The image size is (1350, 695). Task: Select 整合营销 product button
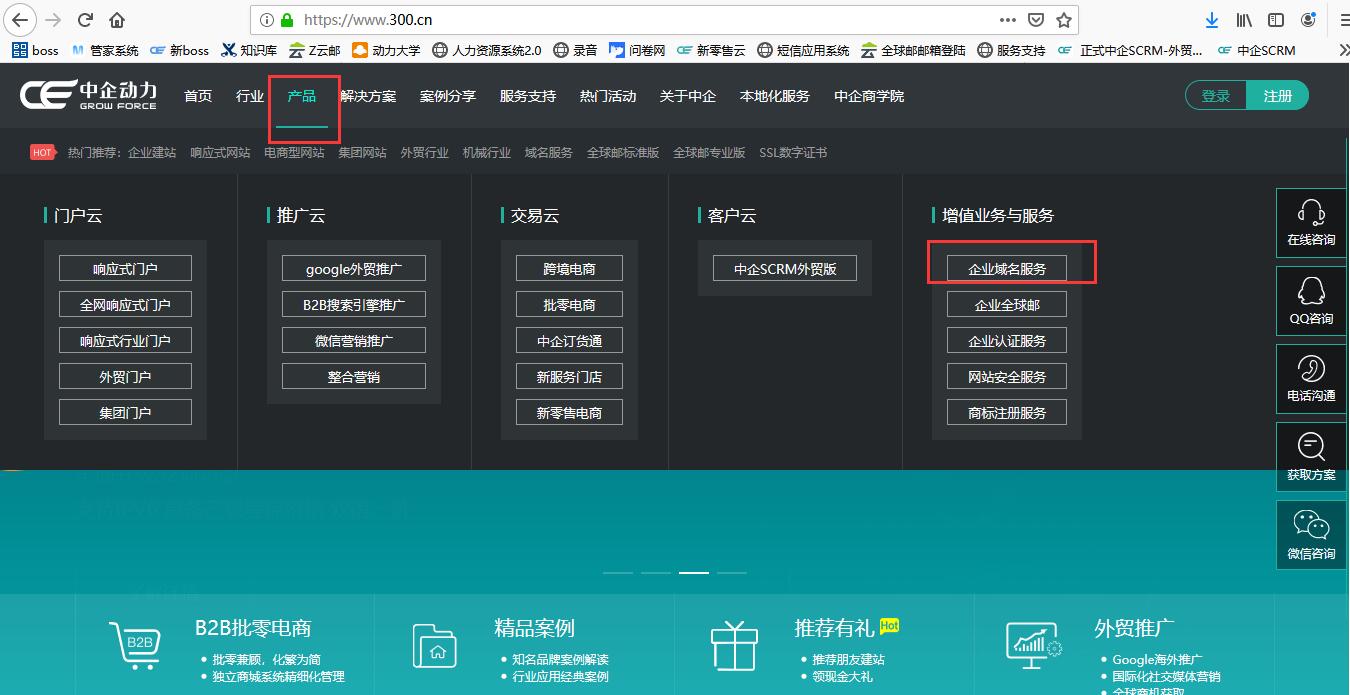click(x=354, y=376)
